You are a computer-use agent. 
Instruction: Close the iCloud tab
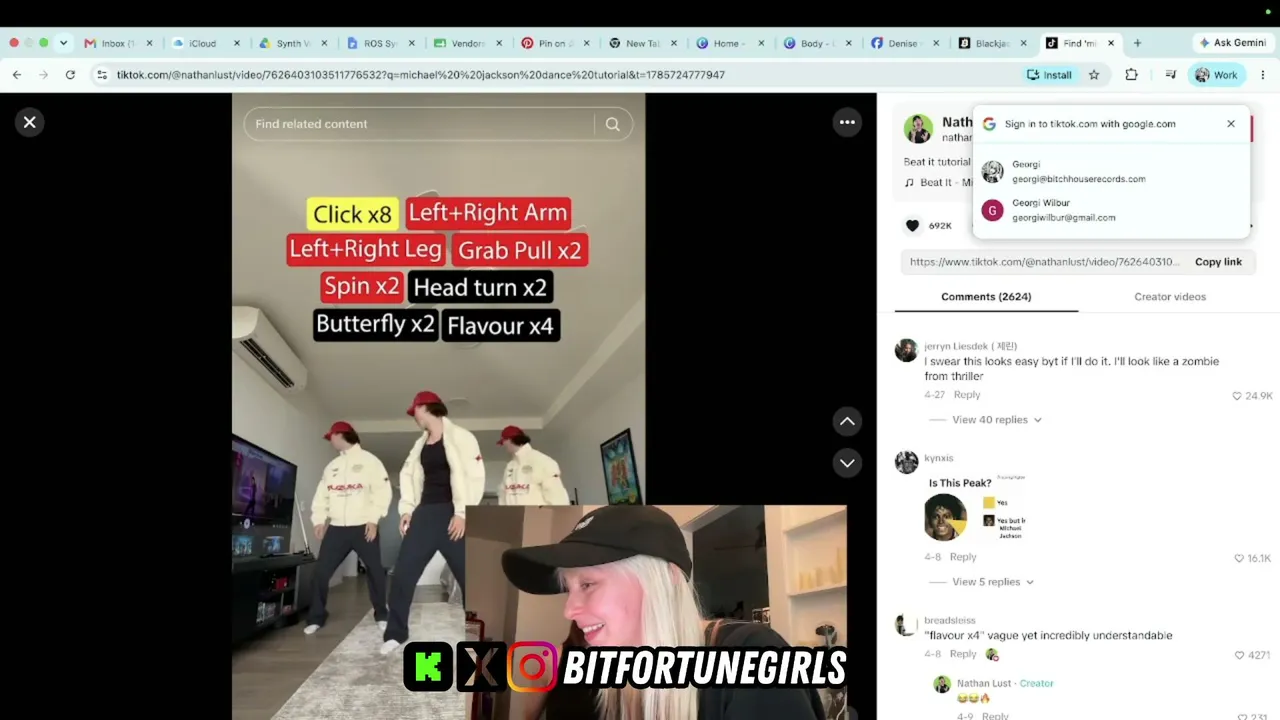coord(238,43)
